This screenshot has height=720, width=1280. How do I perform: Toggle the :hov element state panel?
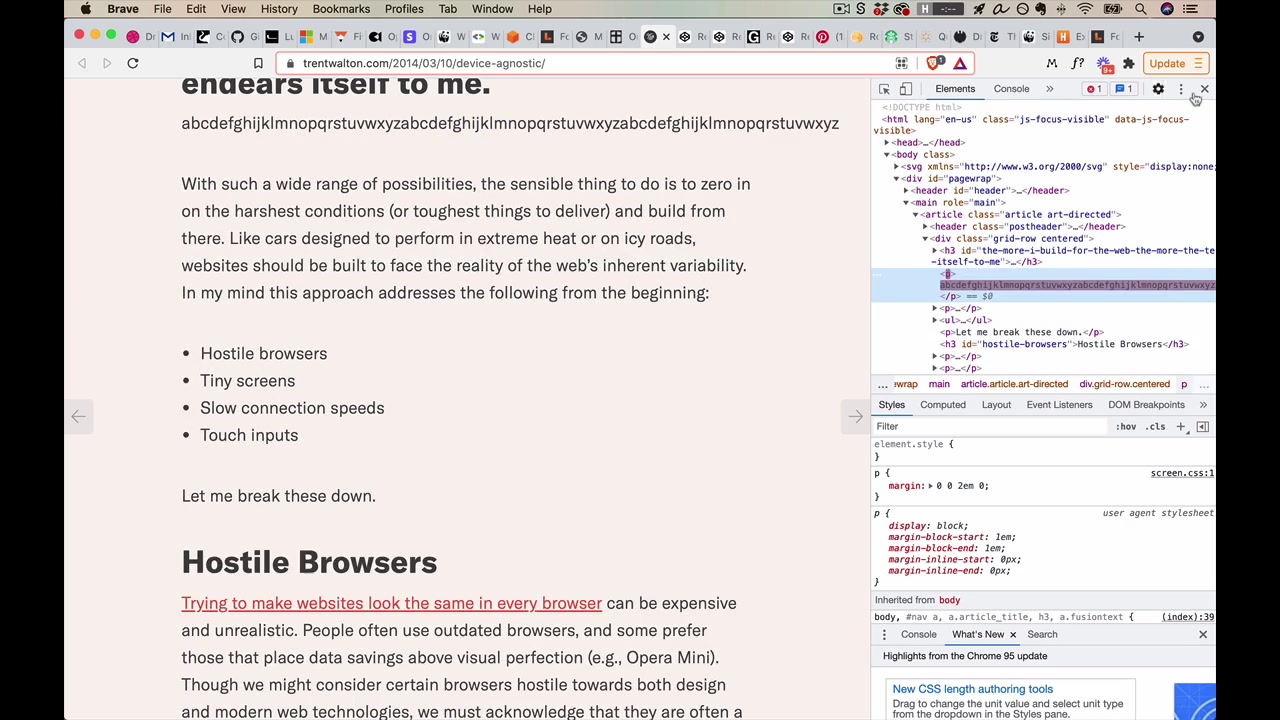(1126, 427)
